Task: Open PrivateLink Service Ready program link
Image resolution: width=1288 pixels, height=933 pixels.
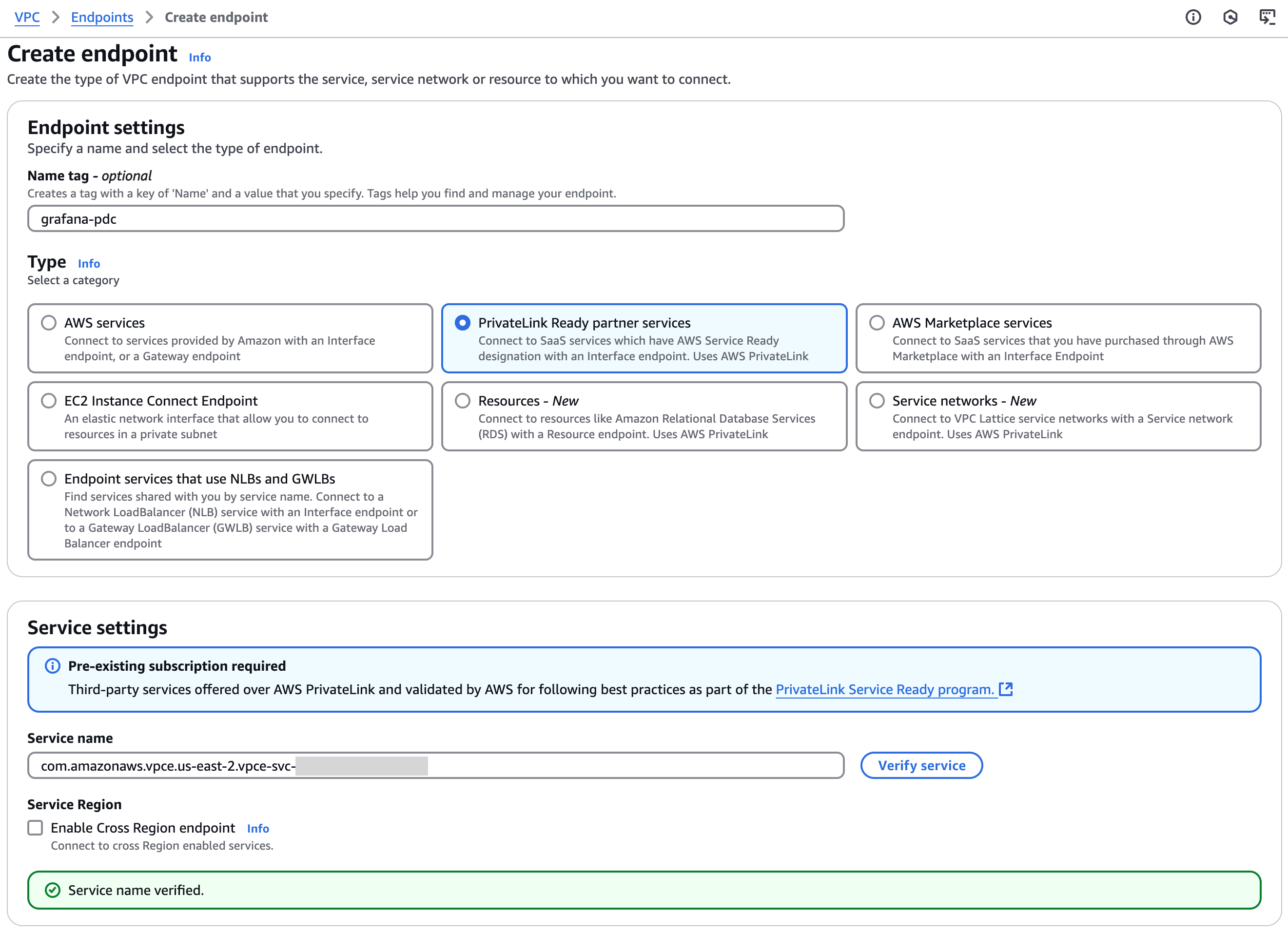Action: pyautogui.click(x=884, y=689)
